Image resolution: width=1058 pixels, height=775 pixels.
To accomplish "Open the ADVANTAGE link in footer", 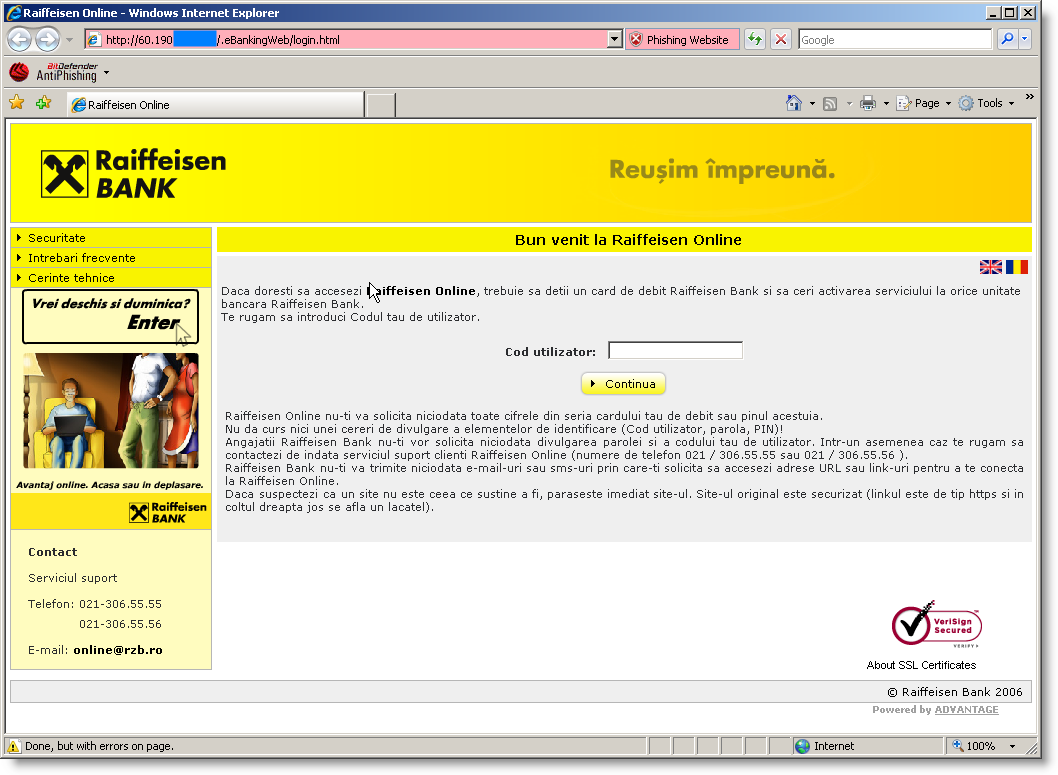I will (966, 710).
